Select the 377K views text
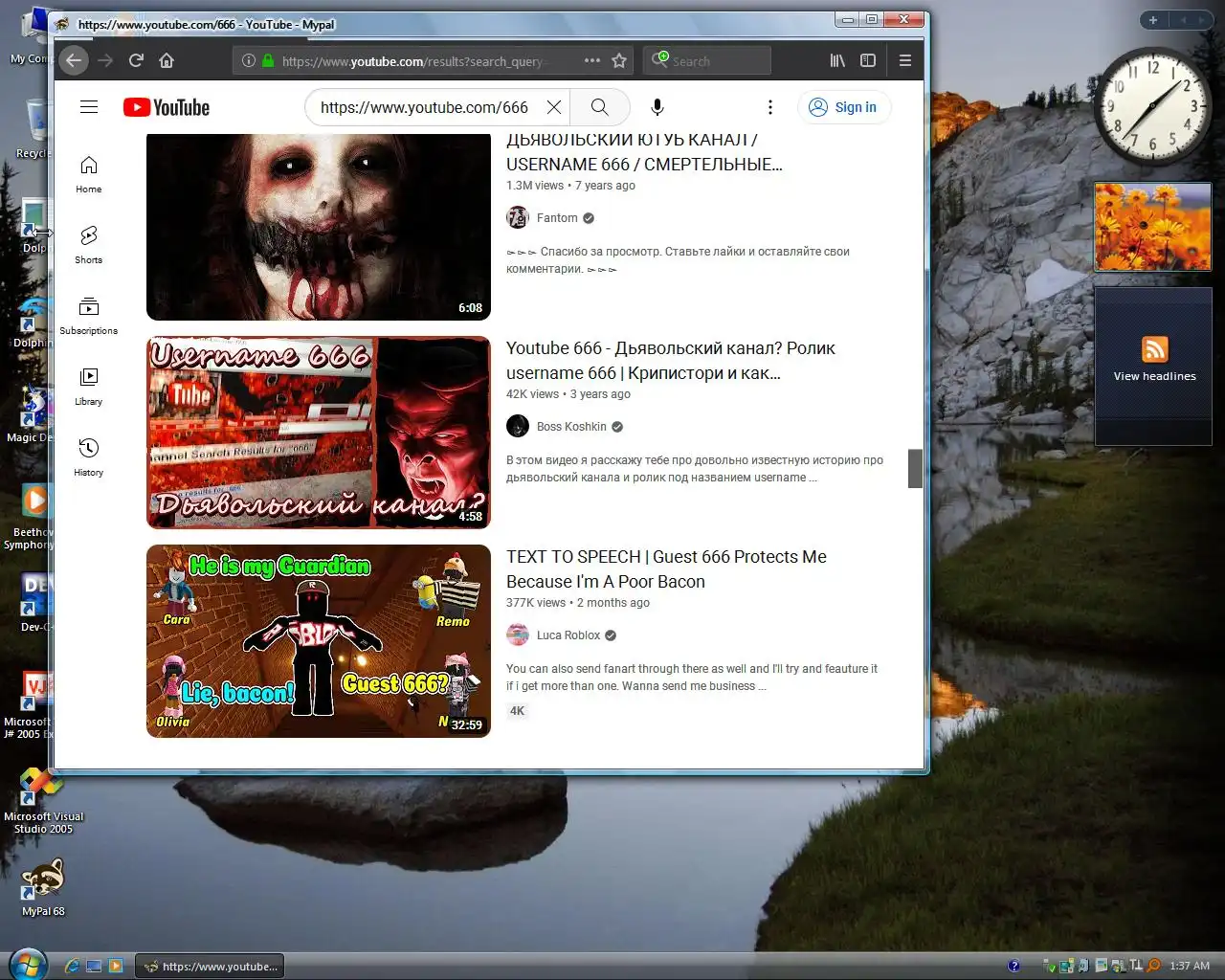 tap(536, 603)
